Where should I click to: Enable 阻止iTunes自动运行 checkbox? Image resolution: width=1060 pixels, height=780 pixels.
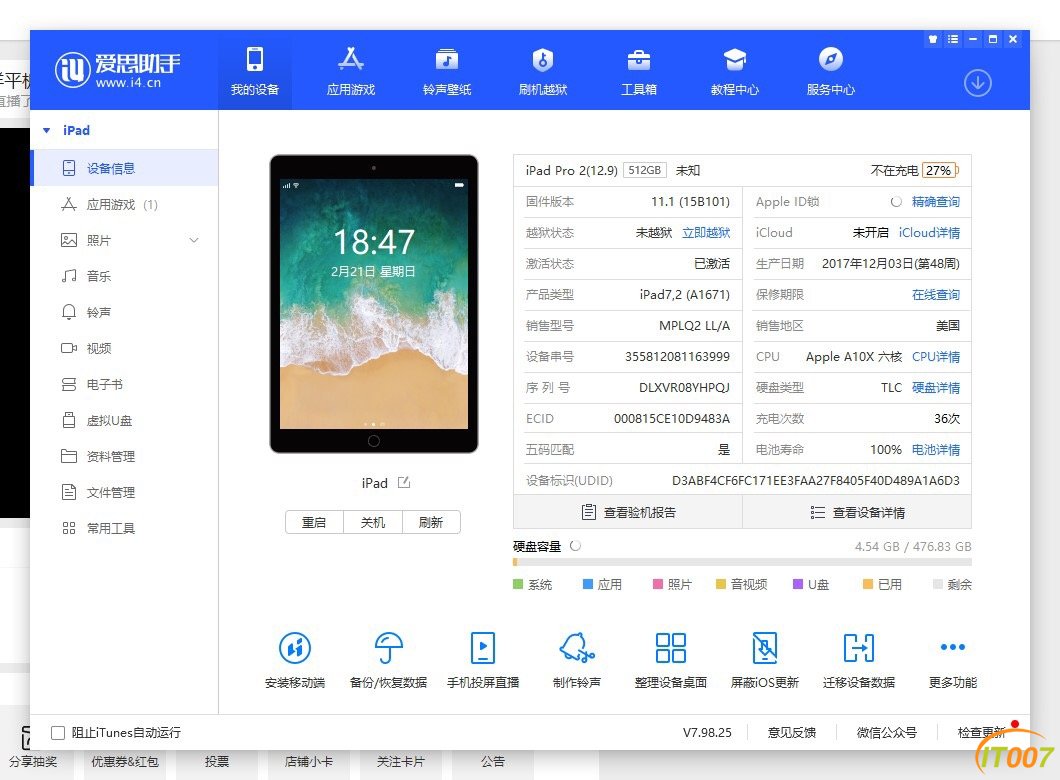[x=58, y=733]
